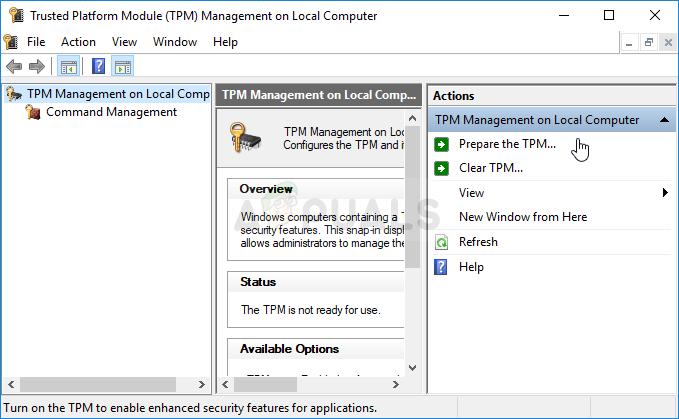Toggle the Show/Hide Action Pane toolbar icon

pyautogui.click(x=123, y=66)
